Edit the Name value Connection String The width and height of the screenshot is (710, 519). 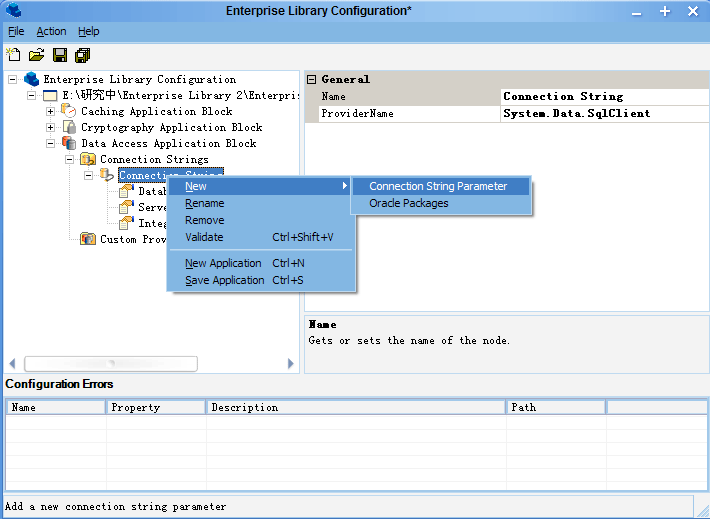tap(605, 96)
